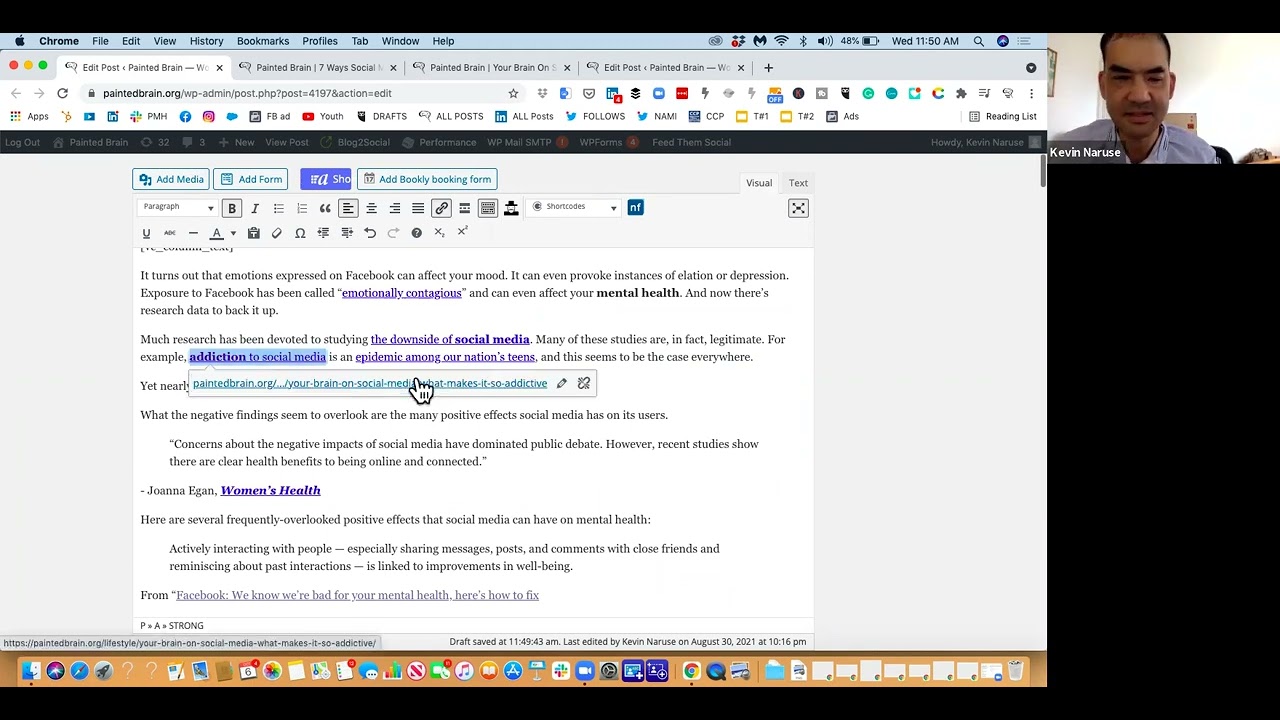This screenshot has height=720, width=1280.
Task: Click the stamp-shaped toolbar icon
Action: tap(511, 208)
